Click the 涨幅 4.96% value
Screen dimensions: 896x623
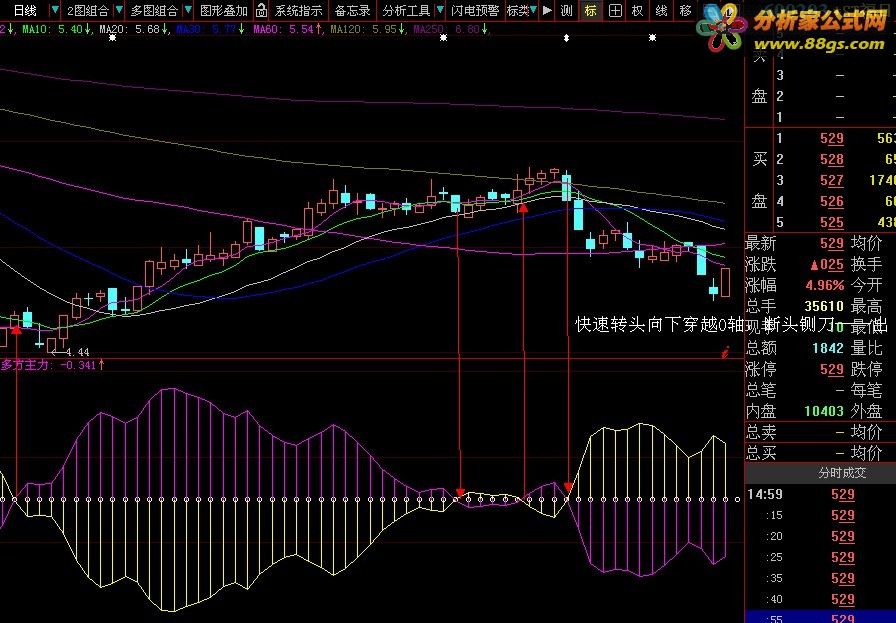click(825, 285)
